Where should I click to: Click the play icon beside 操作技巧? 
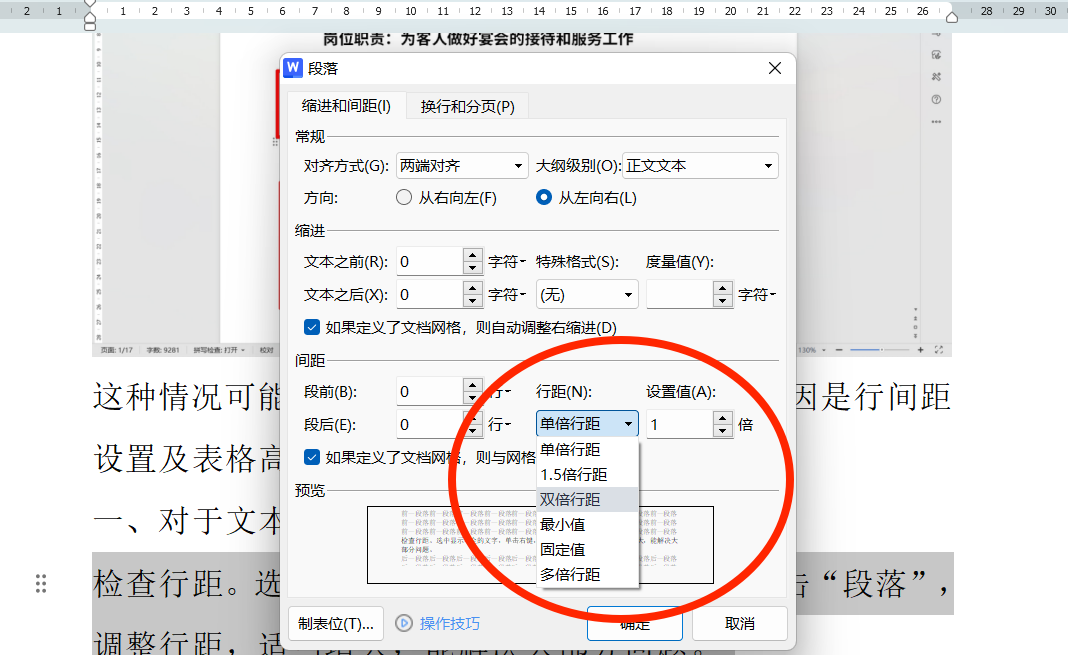click(404, 623)
